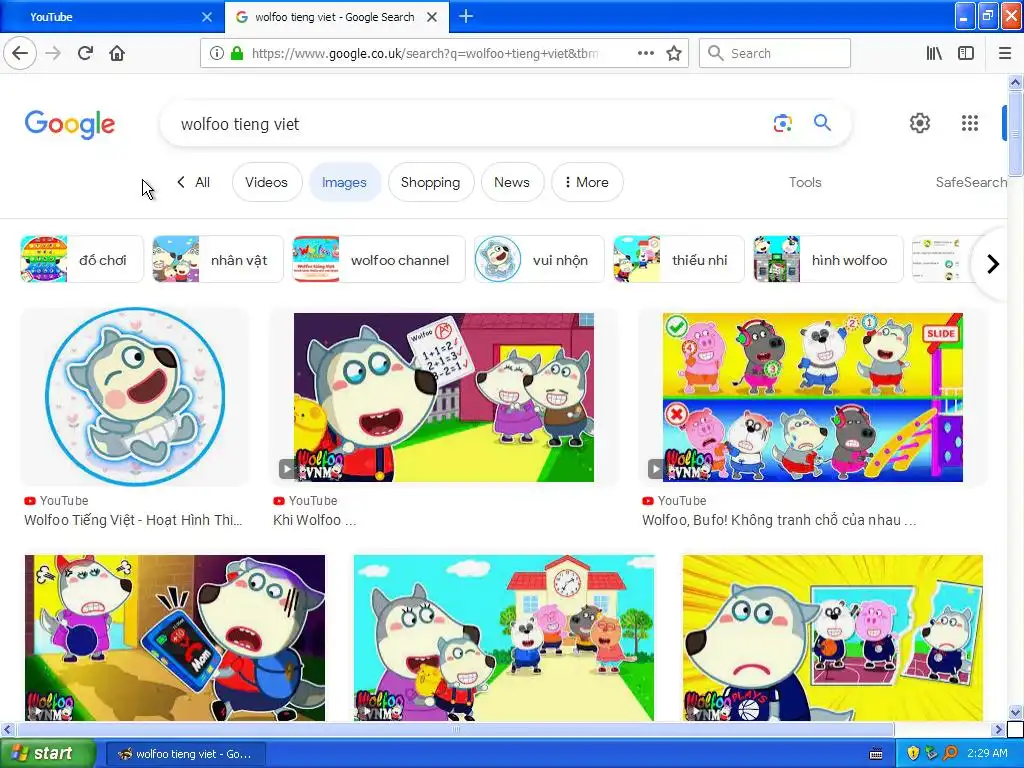Filter by the hình wolfoo chip

(x=828, y=259)
